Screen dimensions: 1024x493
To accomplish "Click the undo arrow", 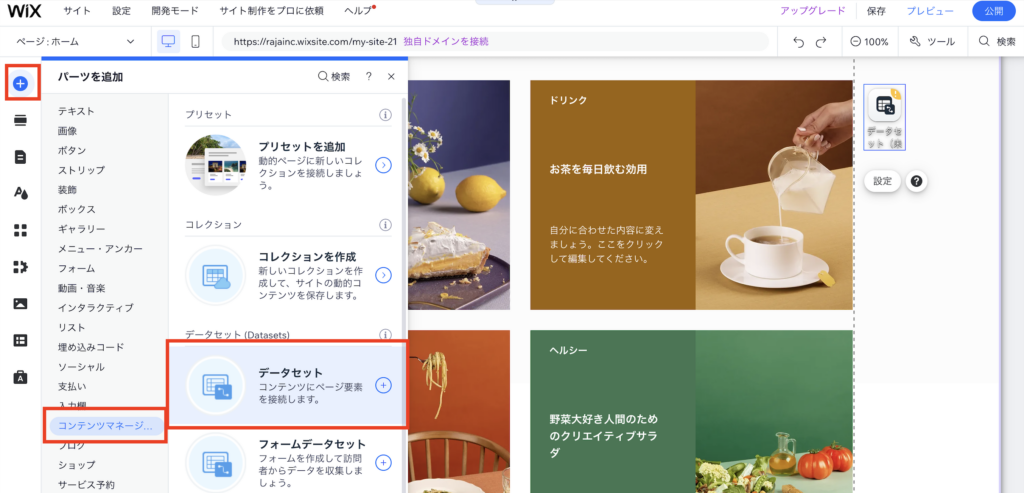I will (x=798, y=42).
